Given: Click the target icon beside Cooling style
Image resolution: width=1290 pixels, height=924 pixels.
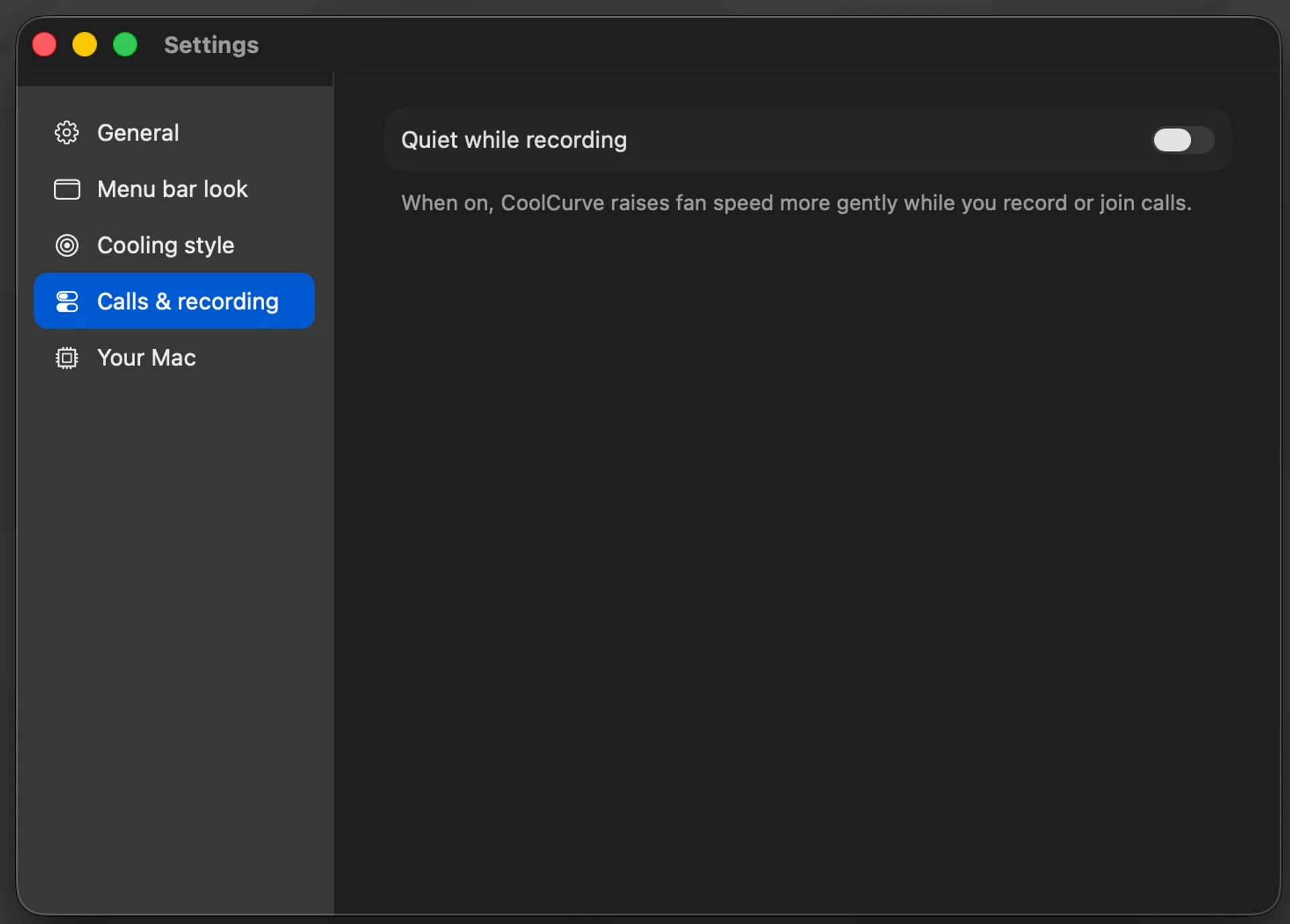Looking at the screenshot, I should pos(67,246).
